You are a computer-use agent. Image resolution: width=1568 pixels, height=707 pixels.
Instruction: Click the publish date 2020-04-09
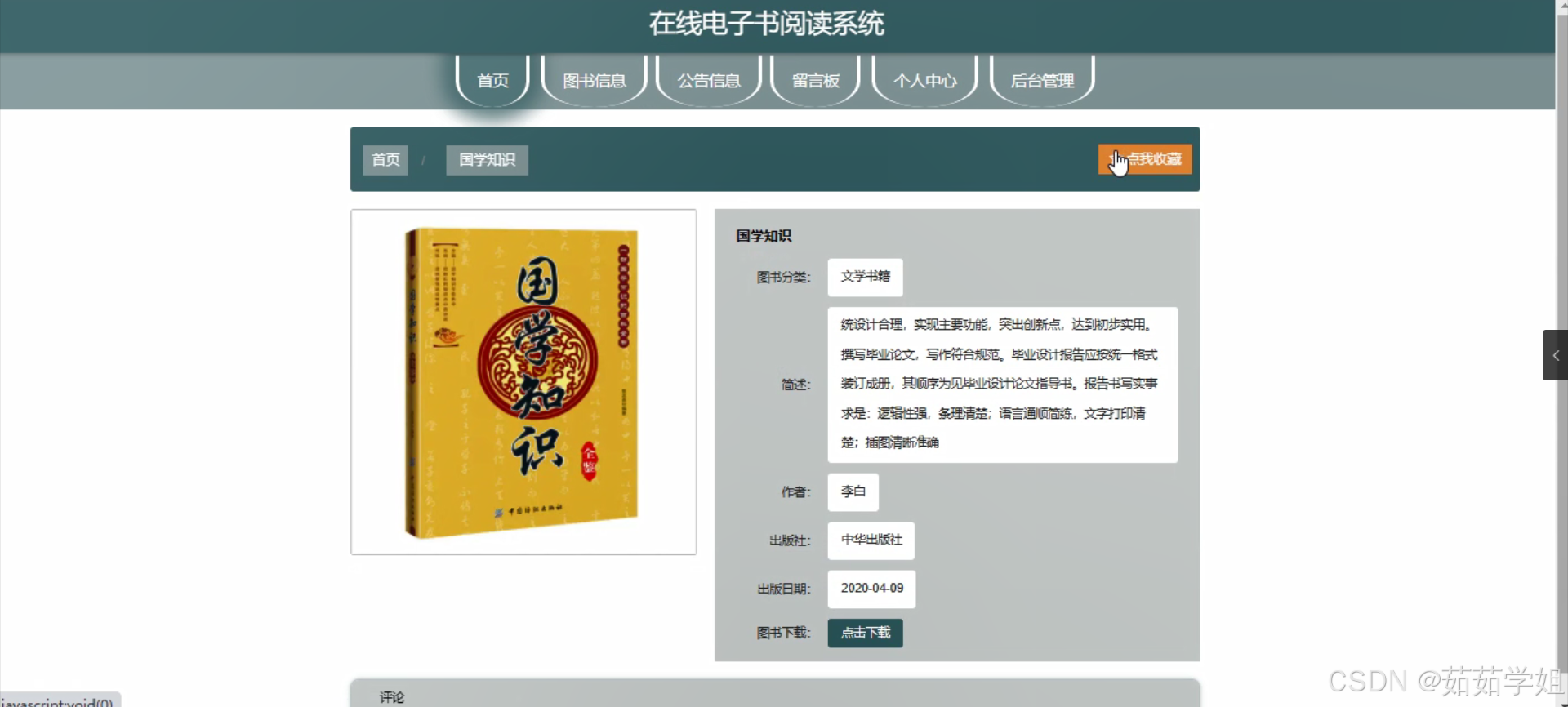click(871, 589)
